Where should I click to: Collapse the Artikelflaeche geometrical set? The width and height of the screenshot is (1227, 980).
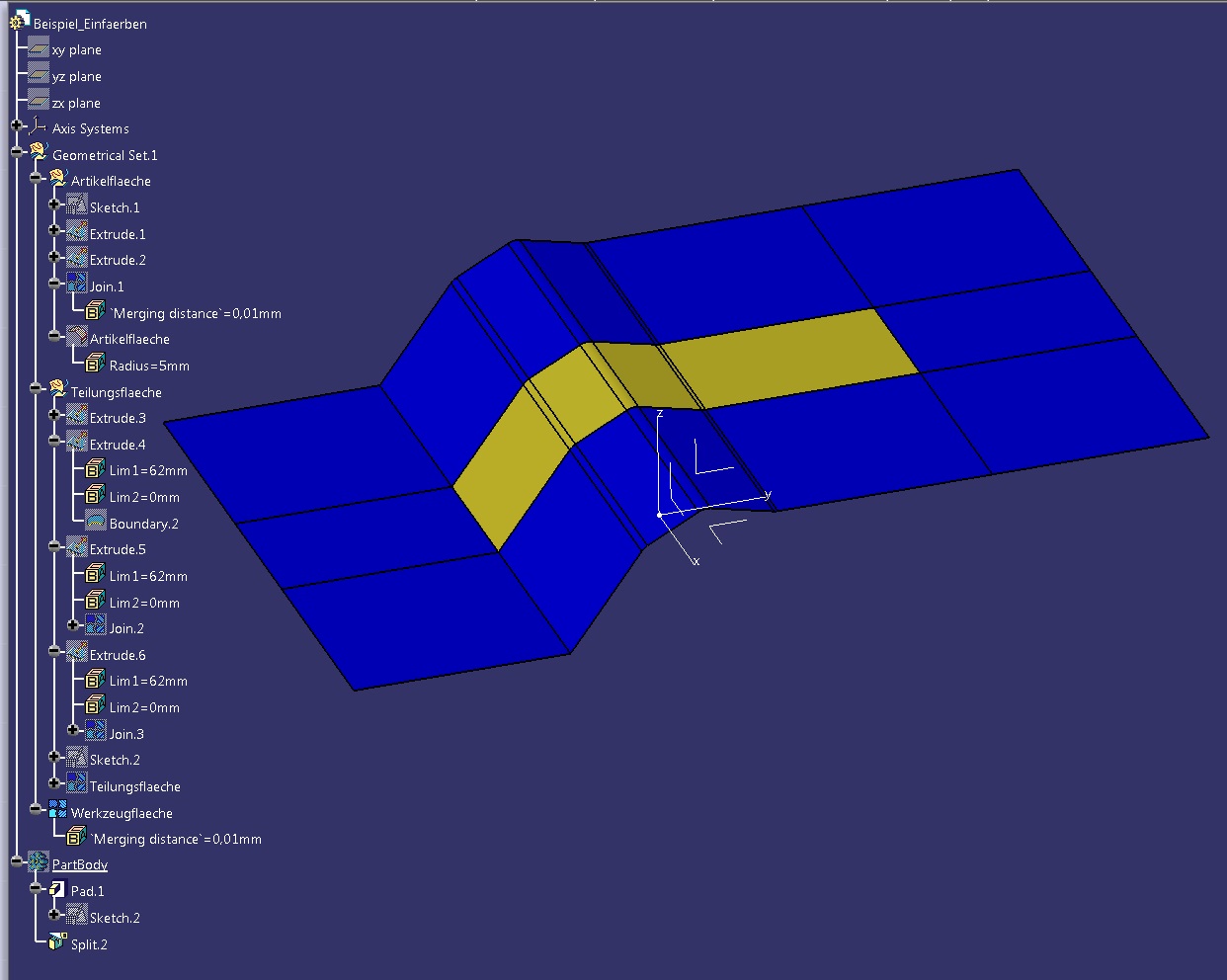point(36,178)
